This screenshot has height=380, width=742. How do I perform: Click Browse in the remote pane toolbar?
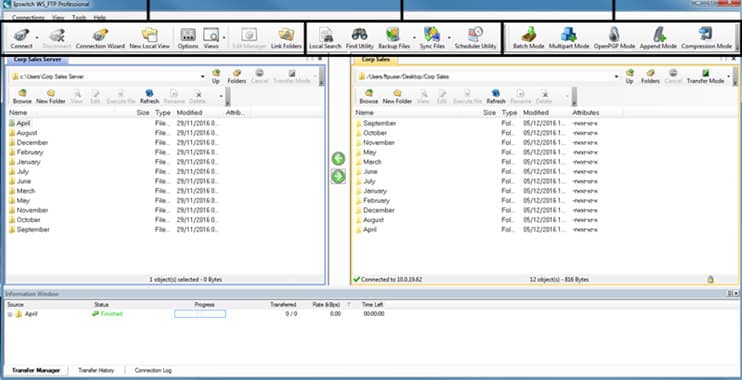pyautogui.click(x=369, y=97)
